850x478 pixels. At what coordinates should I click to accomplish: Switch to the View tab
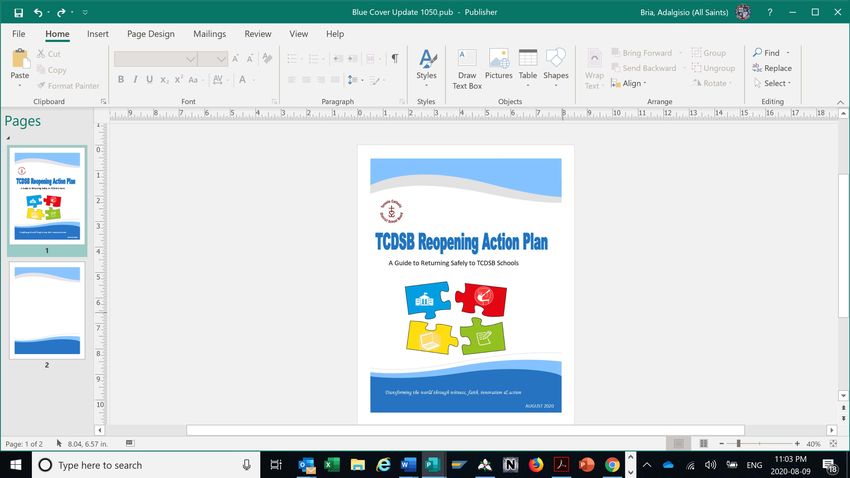(298, 34)
